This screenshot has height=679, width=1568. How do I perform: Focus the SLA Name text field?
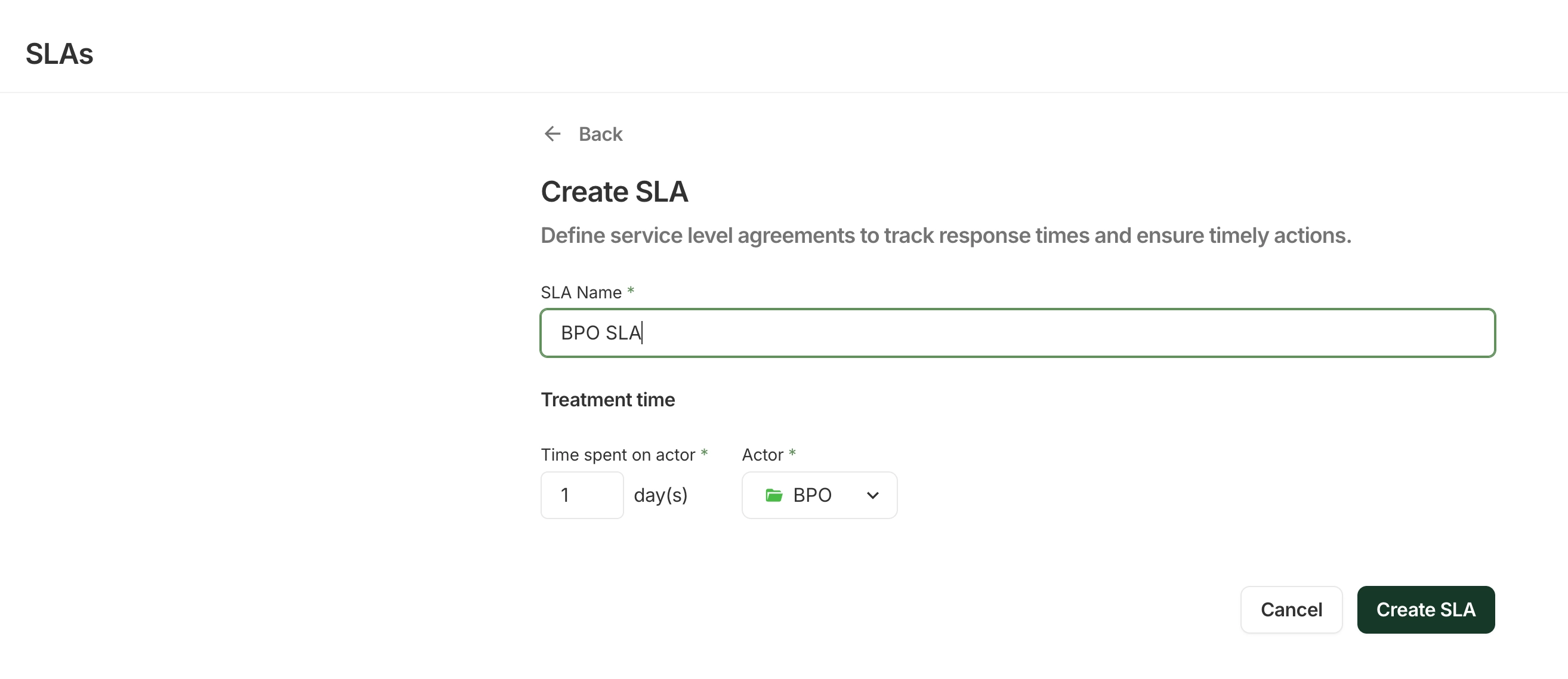[x=1017, y=333]
